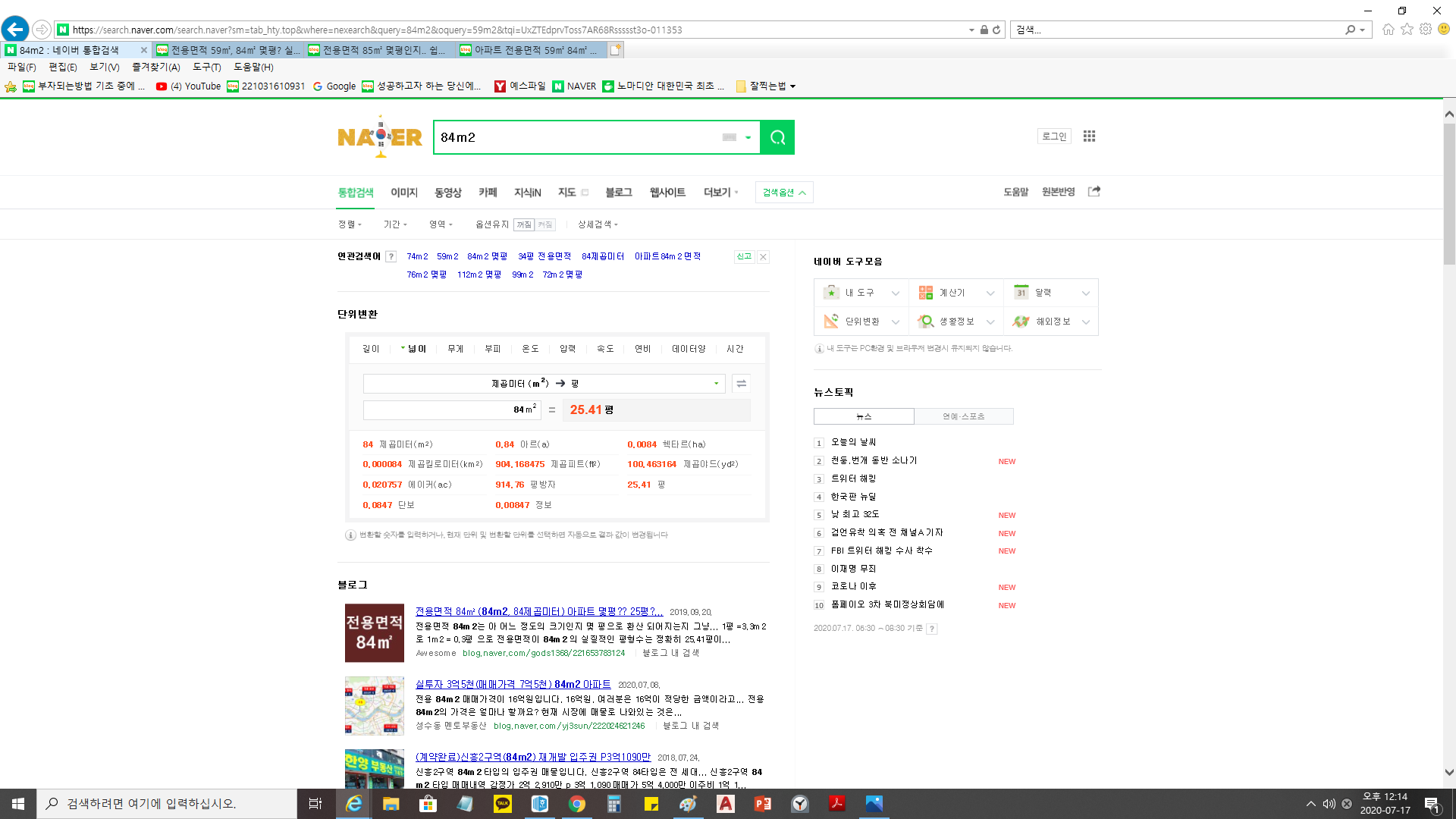The height and width of the screenshot is (819, 1456).
Task: Close the related searches box with X
Action: point(763,257)
